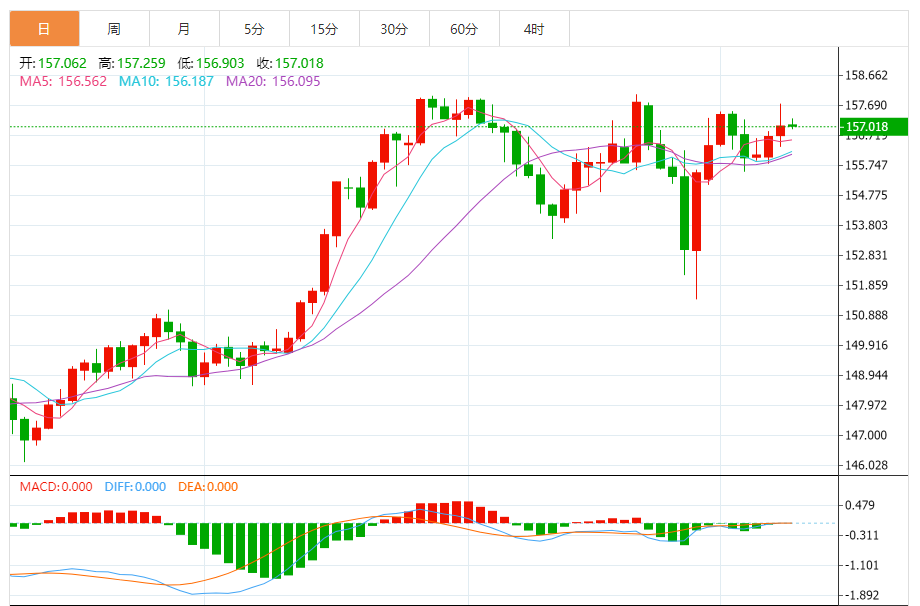Screen dimensions: 920x606
Task: Click the 153.803 price axis label
Action: [x=866, y=225]
